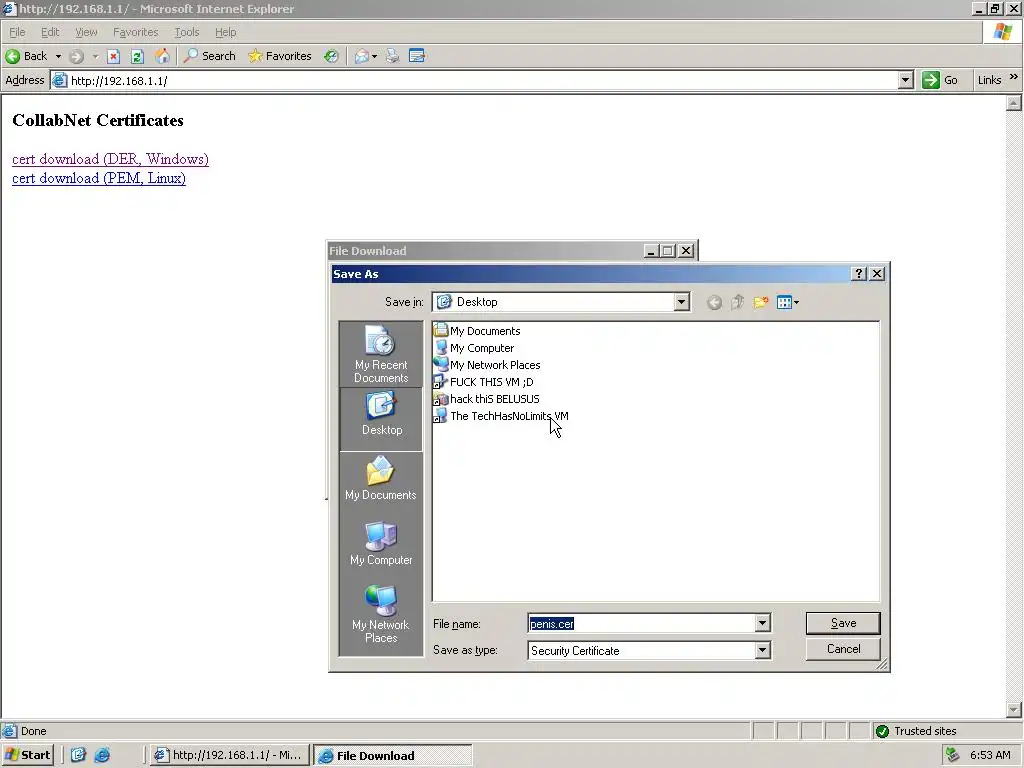1024x768 pixels.
Task: Select 'The TechHasNoLimits VM' shortcut
Action: click(501, 416)
